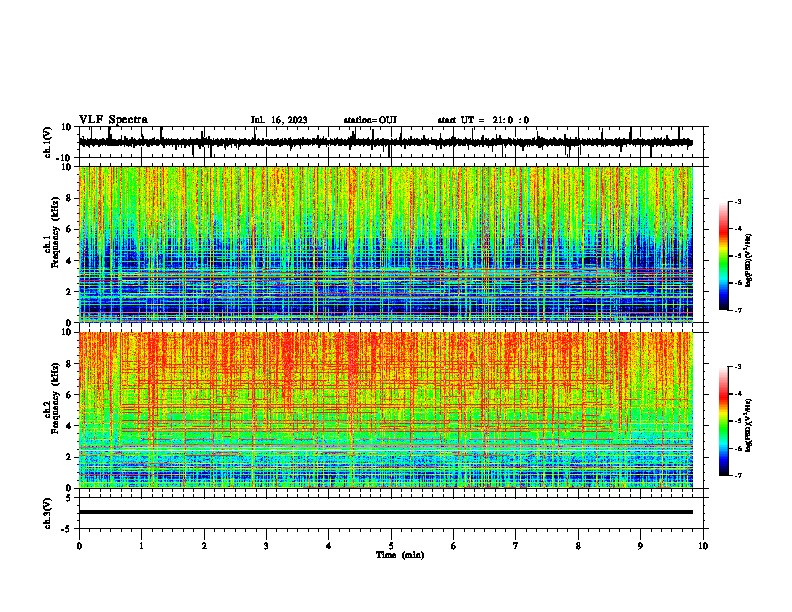The image size is (792, 612).
Task: Click time axis tick label "2"
Action: [x=204, y=546]
